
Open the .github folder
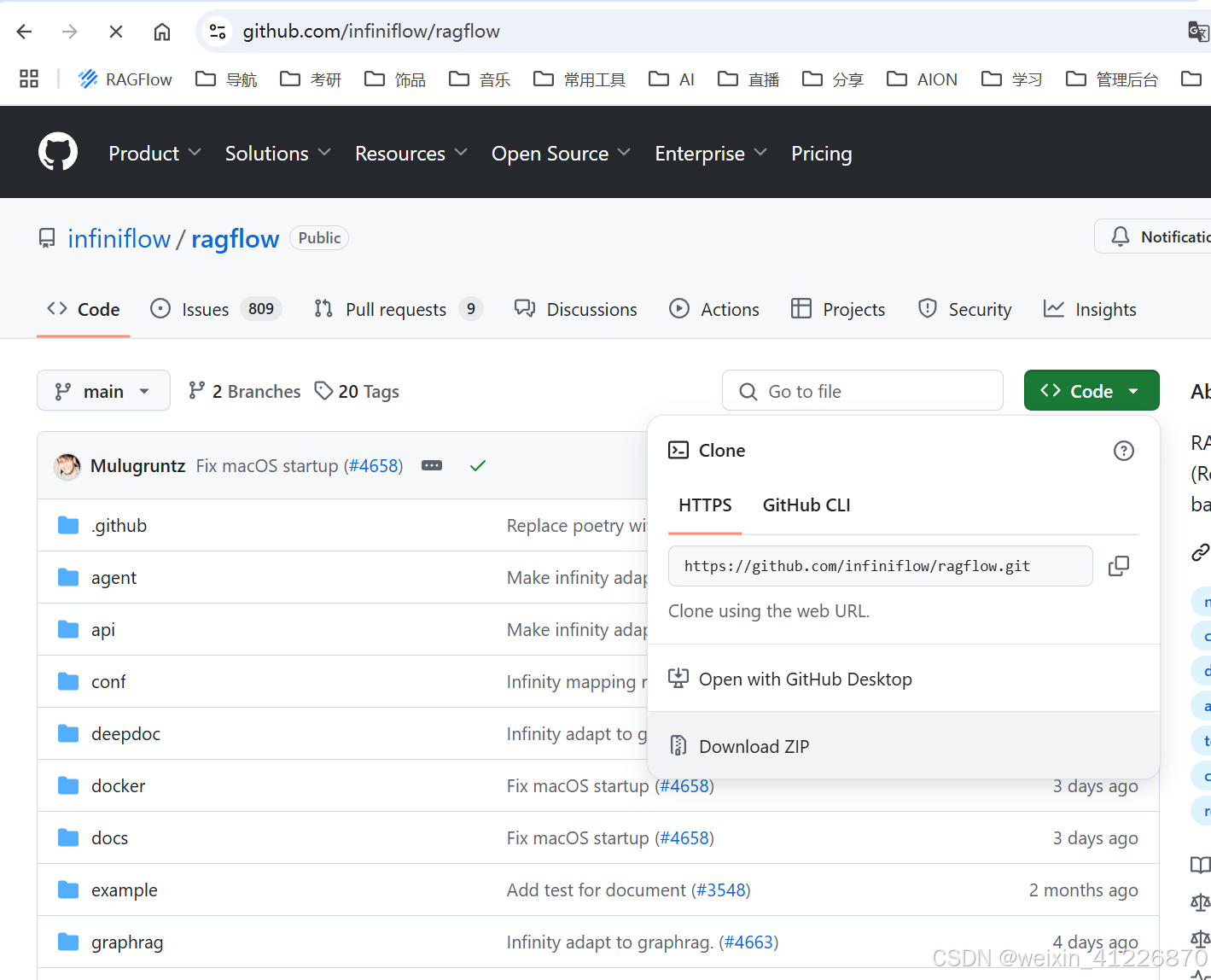point(119,526)
